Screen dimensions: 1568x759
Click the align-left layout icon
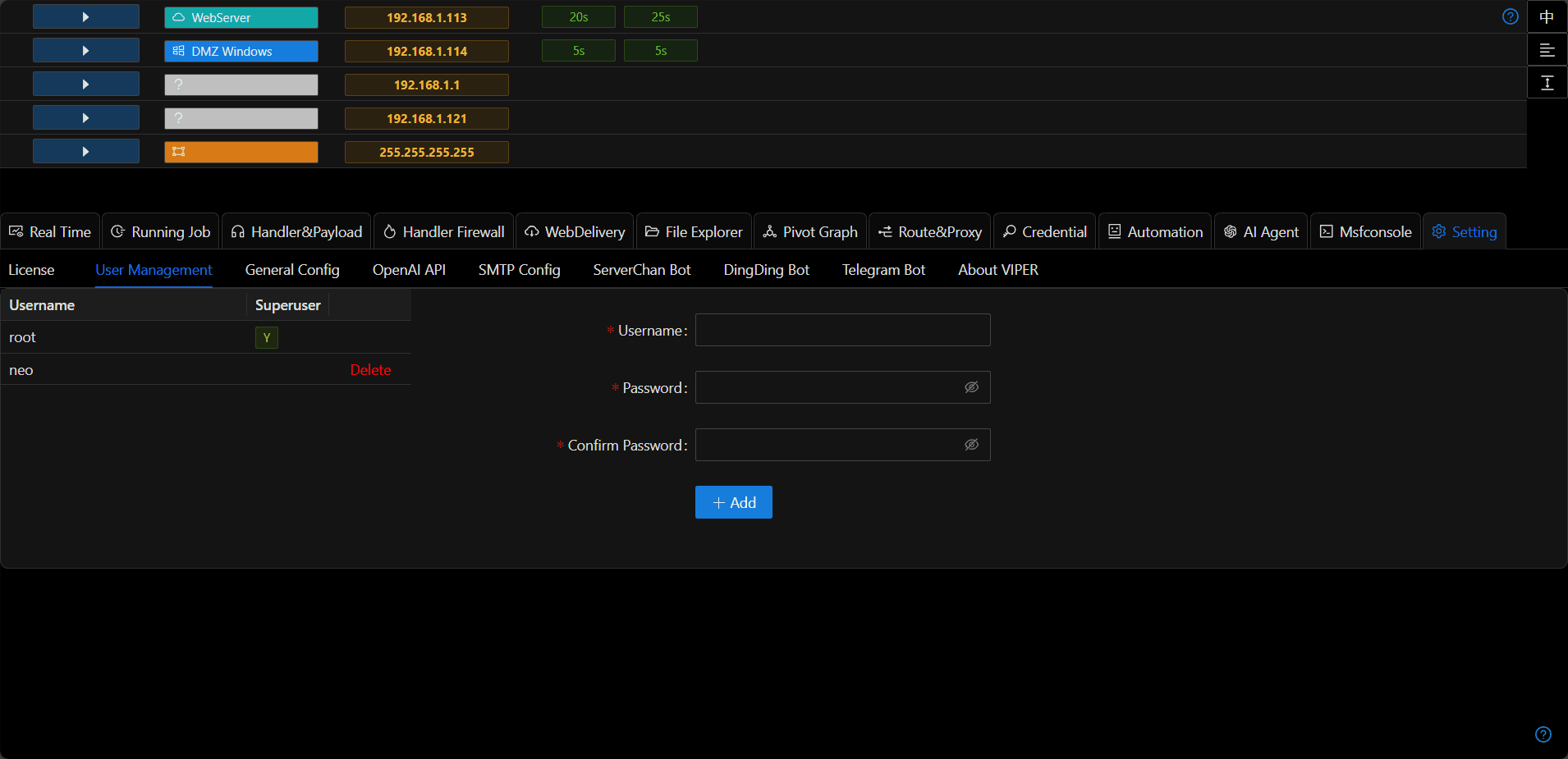(x=1547, y=50)
